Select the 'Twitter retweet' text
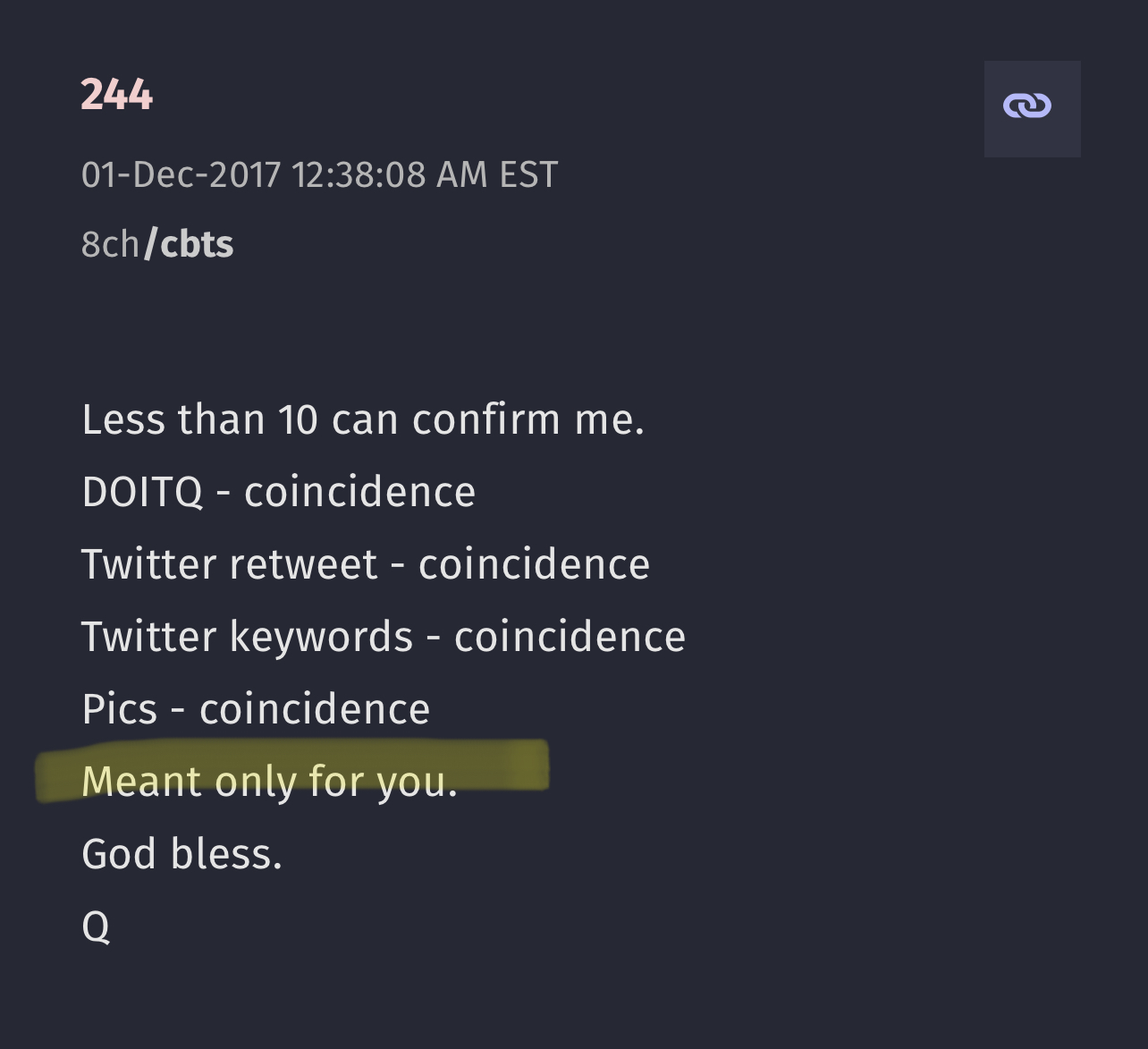1148x1049 pixels. click(229, 564)
